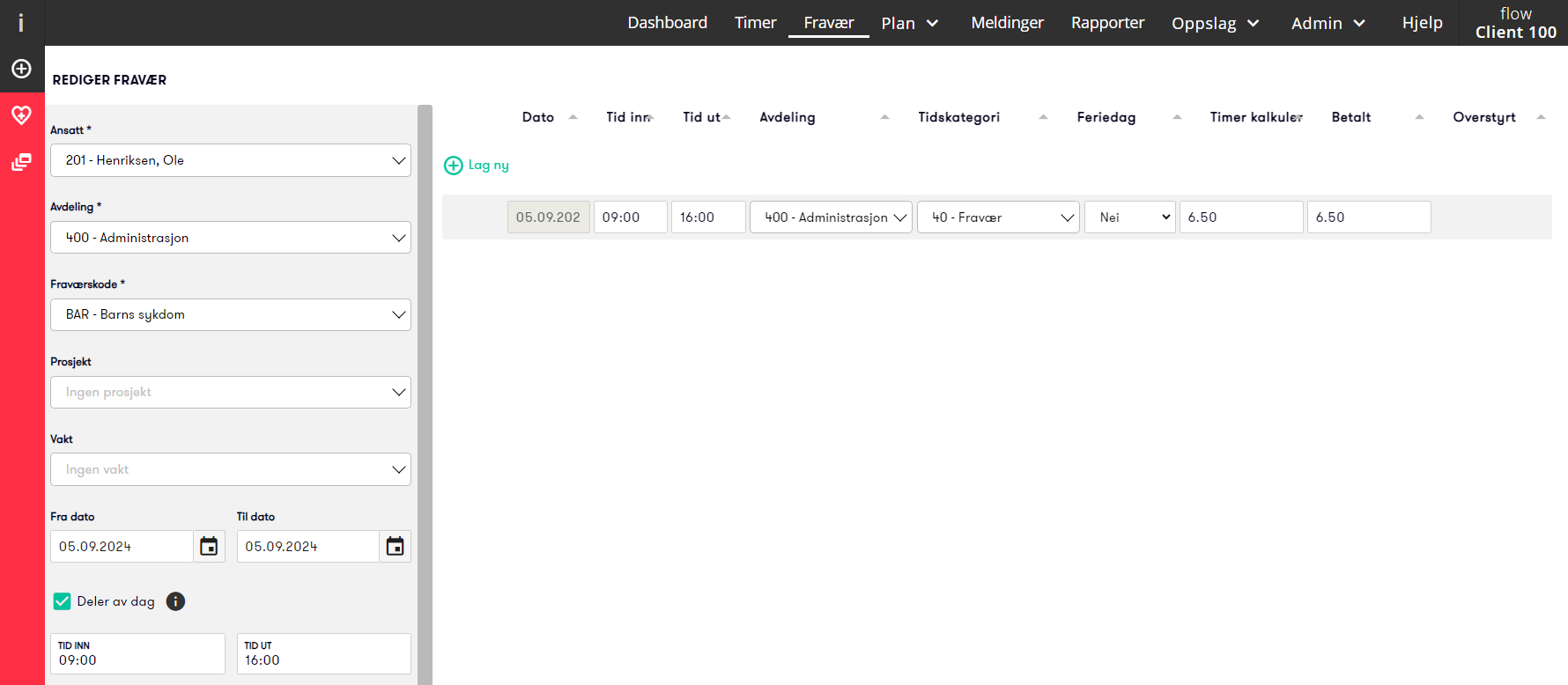This screenshot has height=685, width=1568.
Task: Open the Rapporter page
Action: coord(1107,23)
